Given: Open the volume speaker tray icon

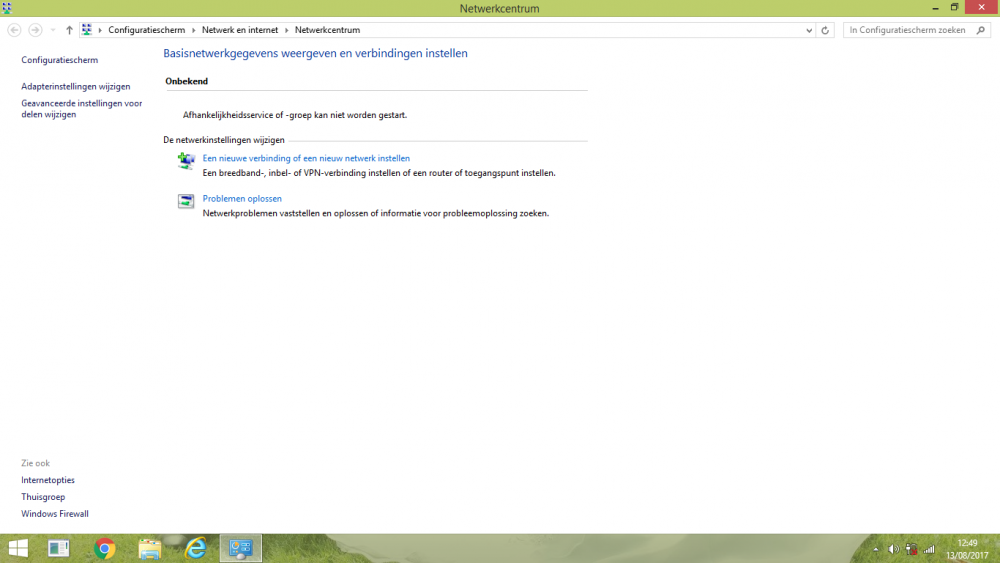Looking at the screenshot, I should point(893,549).
